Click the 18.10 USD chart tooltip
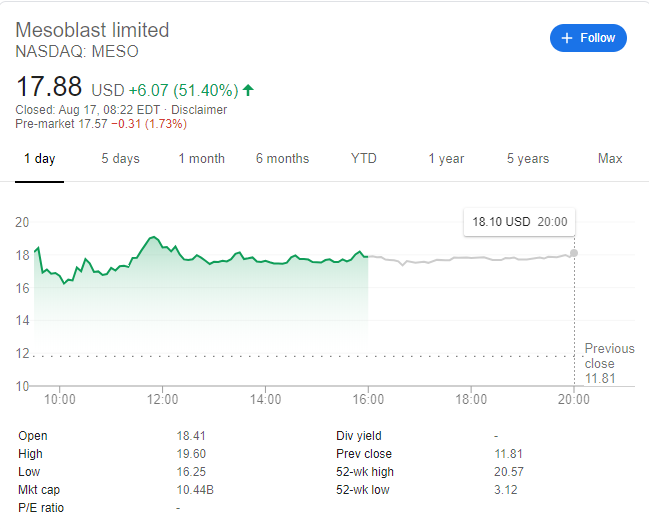The width and height of the screenshot is (649, 529). (x=518, y=222)
